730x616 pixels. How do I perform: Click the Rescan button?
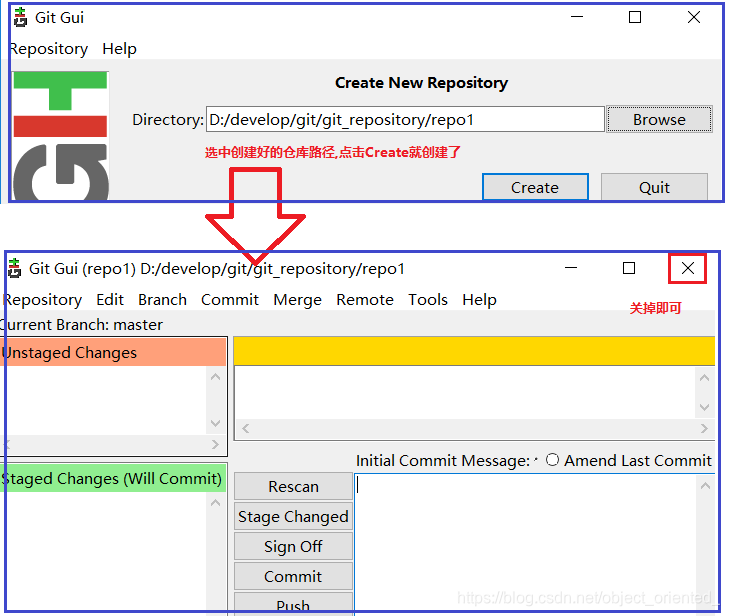click(293, 486)
